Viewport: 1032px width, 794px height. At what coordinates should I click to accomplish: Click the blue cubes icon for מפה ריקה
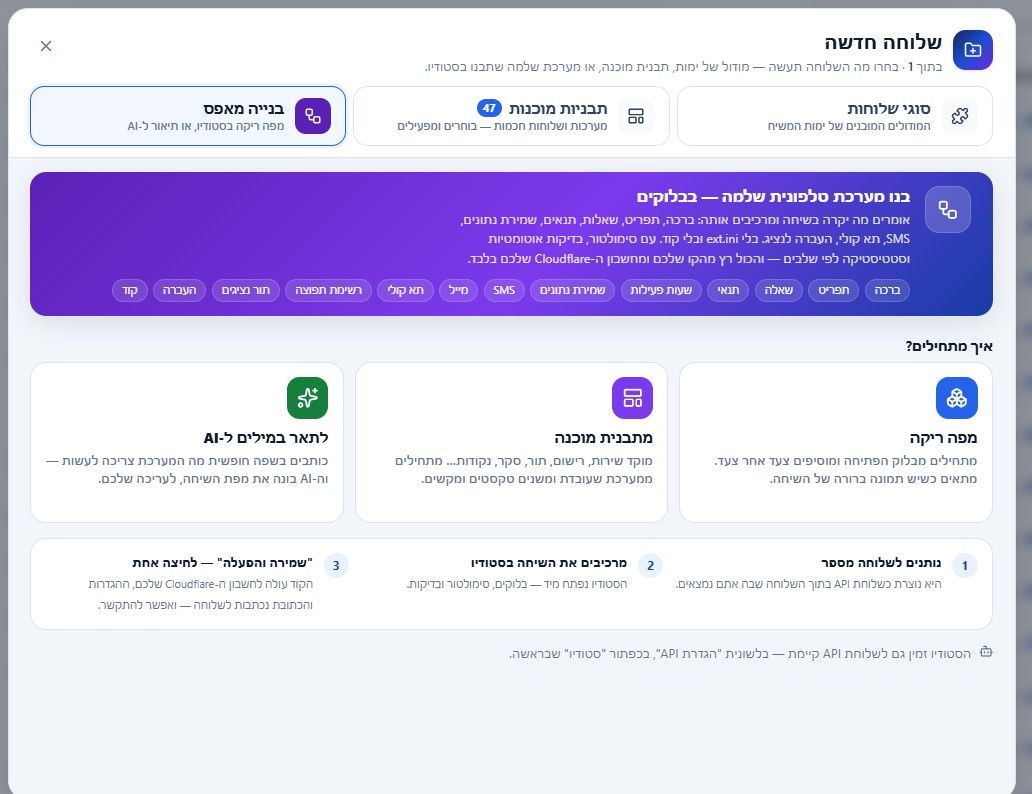(x=956, y=398)
